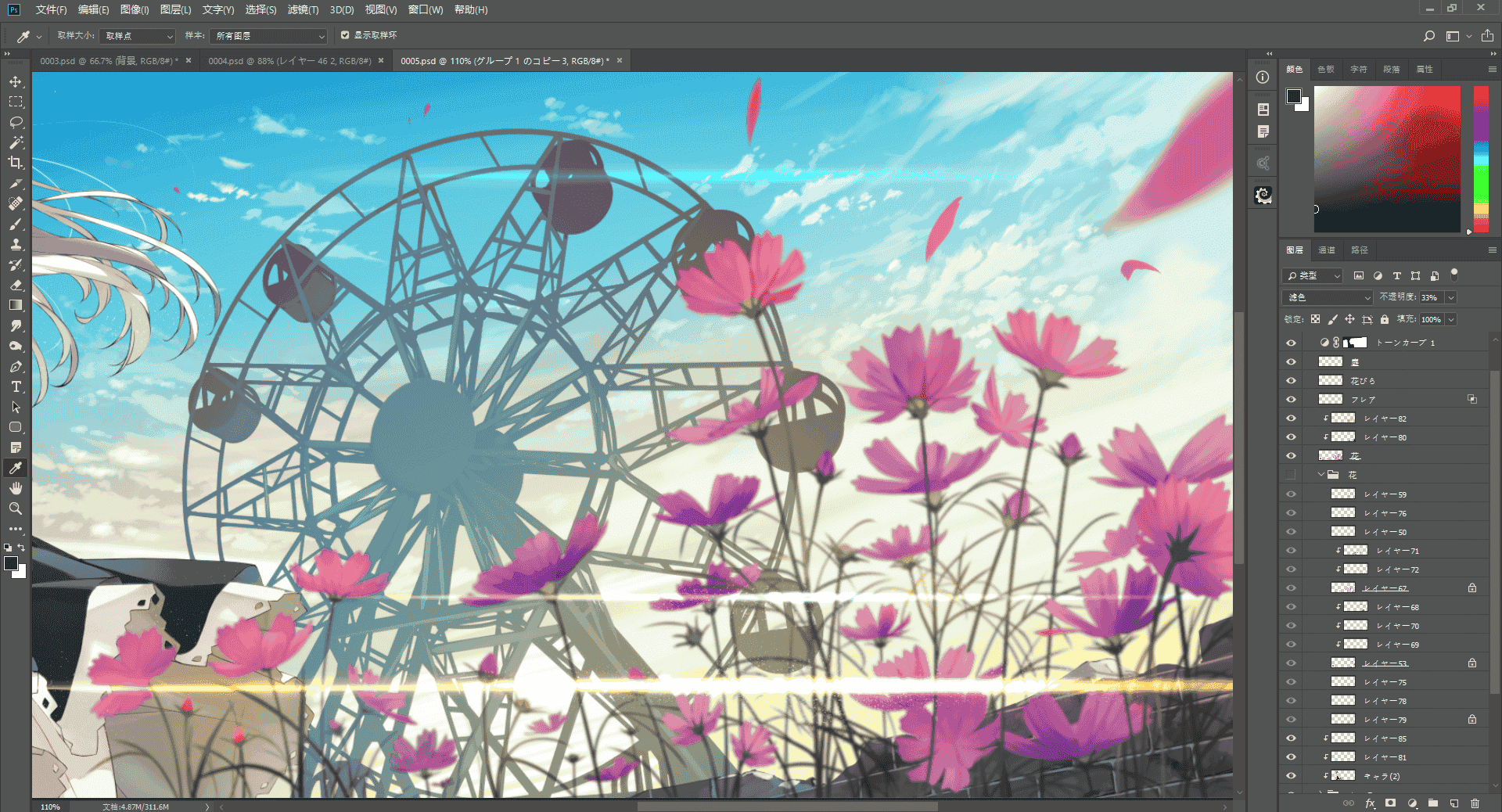Select the Eraser tool
Viewport: 1502px width, 812px height.
click(x=16, y=286)
